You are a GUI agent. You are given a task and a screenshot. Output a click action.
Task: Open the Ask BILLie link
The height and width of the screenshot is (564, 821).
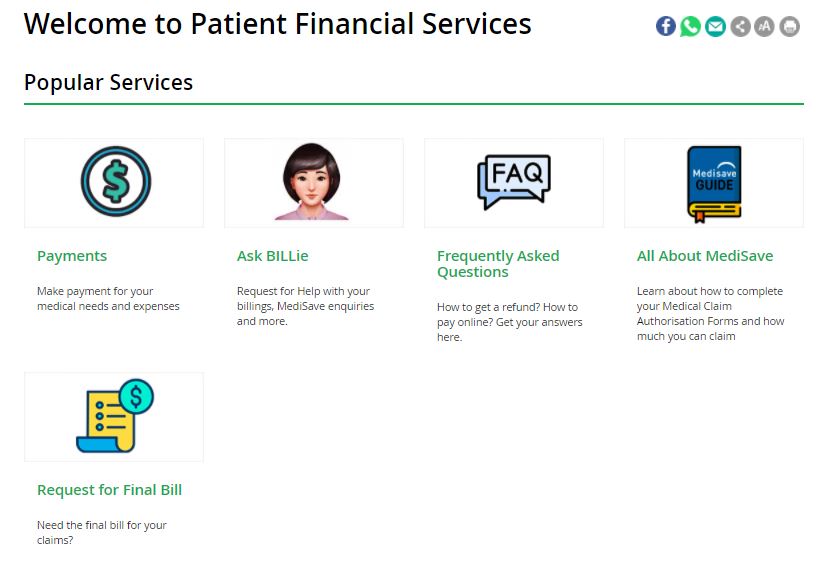[272, 256]
